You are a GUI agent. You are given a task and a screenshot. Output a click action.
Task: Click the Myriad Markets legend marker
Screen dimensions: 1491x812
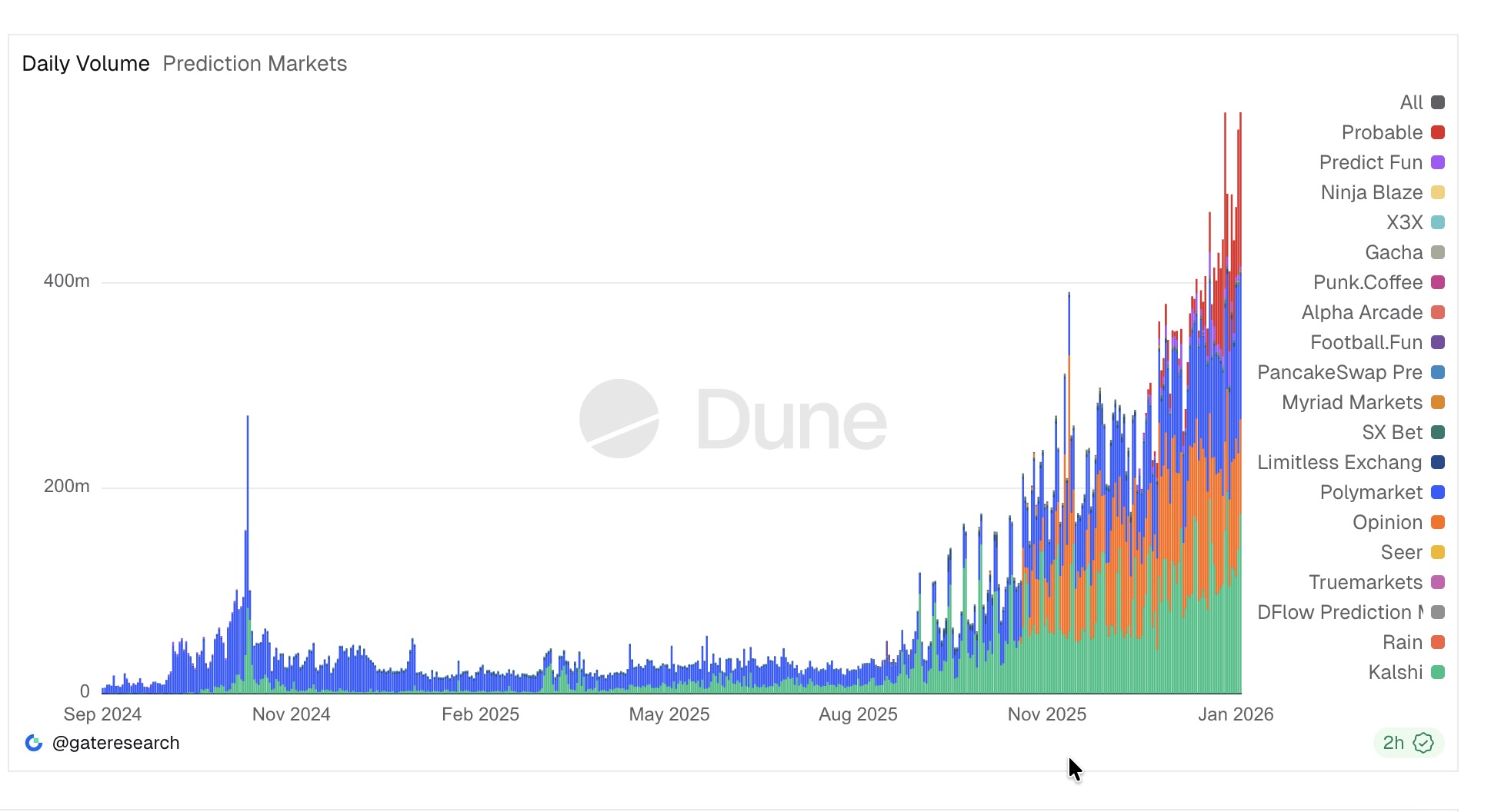pos(1437,402)
